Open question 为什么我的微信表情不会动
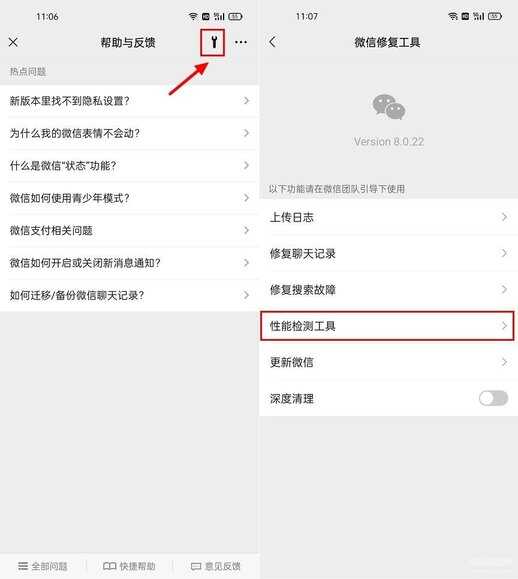Viewport: 518px width, 579px height. (129, 133)
